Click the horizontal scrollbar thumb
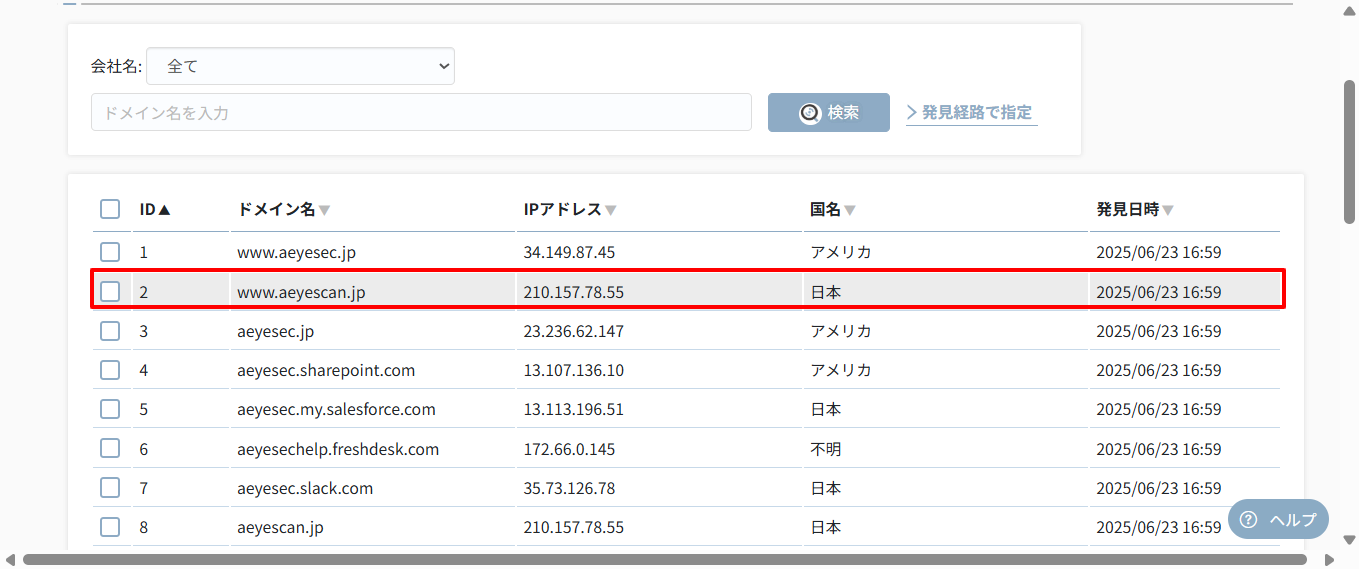Viewport: 1359px width, 569px height. (665, 559)
